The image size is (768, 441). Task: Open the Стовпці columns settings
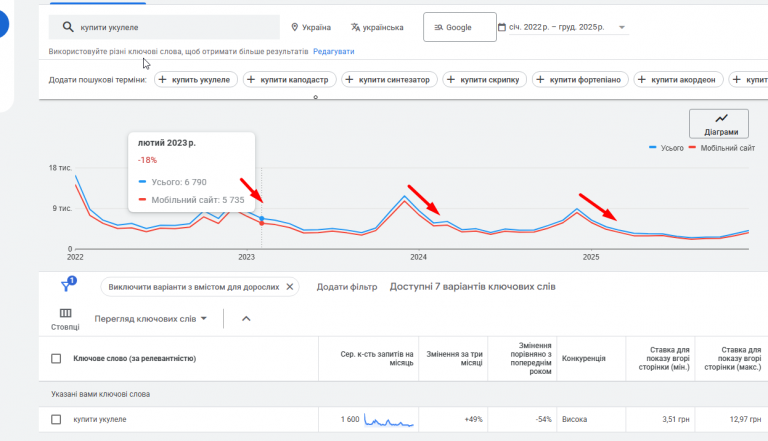(65, 318)
